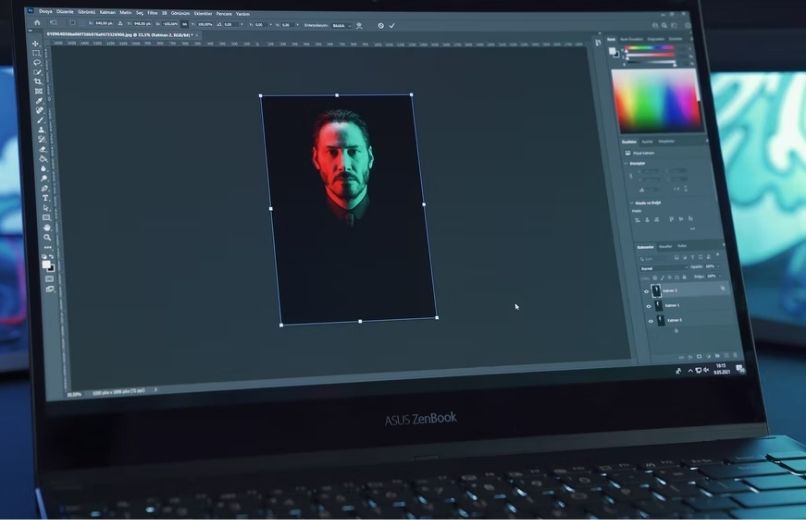806x520 pixels.
Task: Click the hue slider in Color panel
Action: tap(648, 47)
